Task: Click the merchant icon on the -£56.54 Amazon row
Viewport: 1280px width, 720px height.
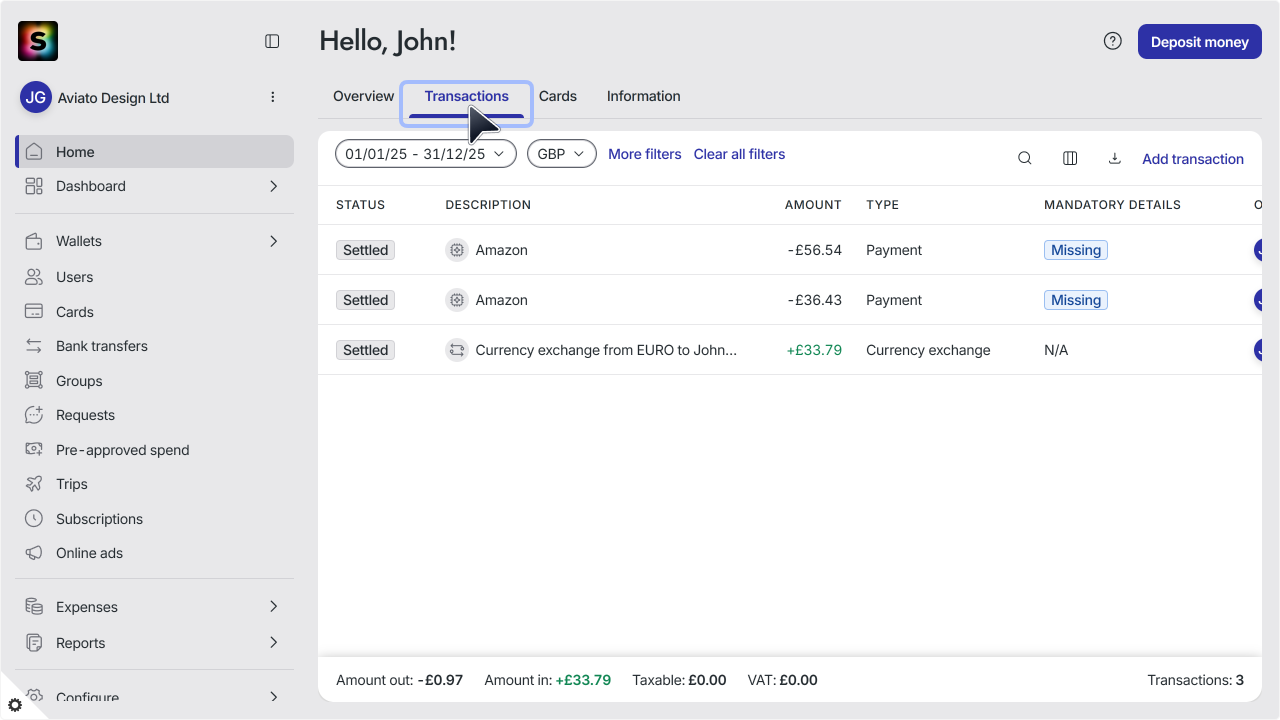Action: (x=457, y=250)
